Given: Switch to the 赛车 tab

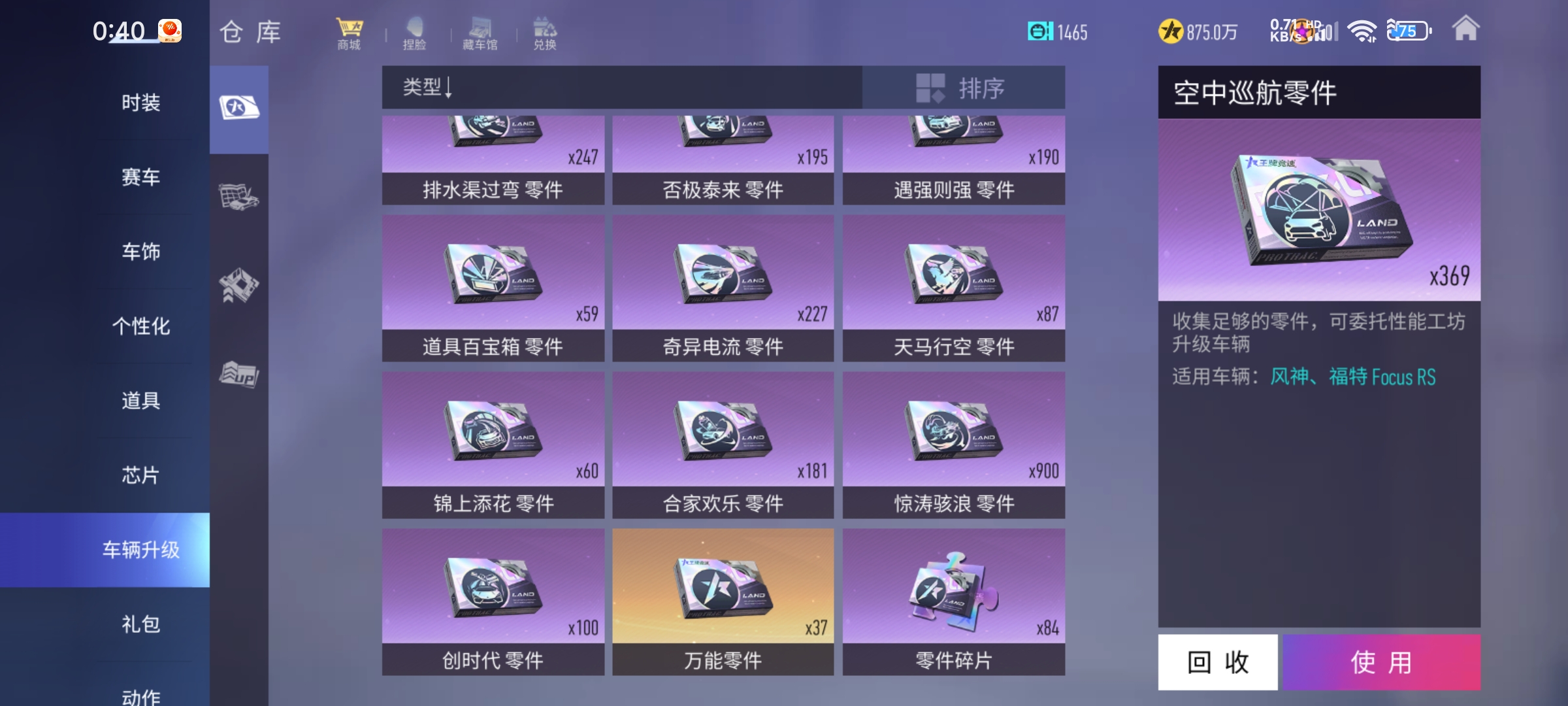Looking at the screenshot, I should pos(140,177).
